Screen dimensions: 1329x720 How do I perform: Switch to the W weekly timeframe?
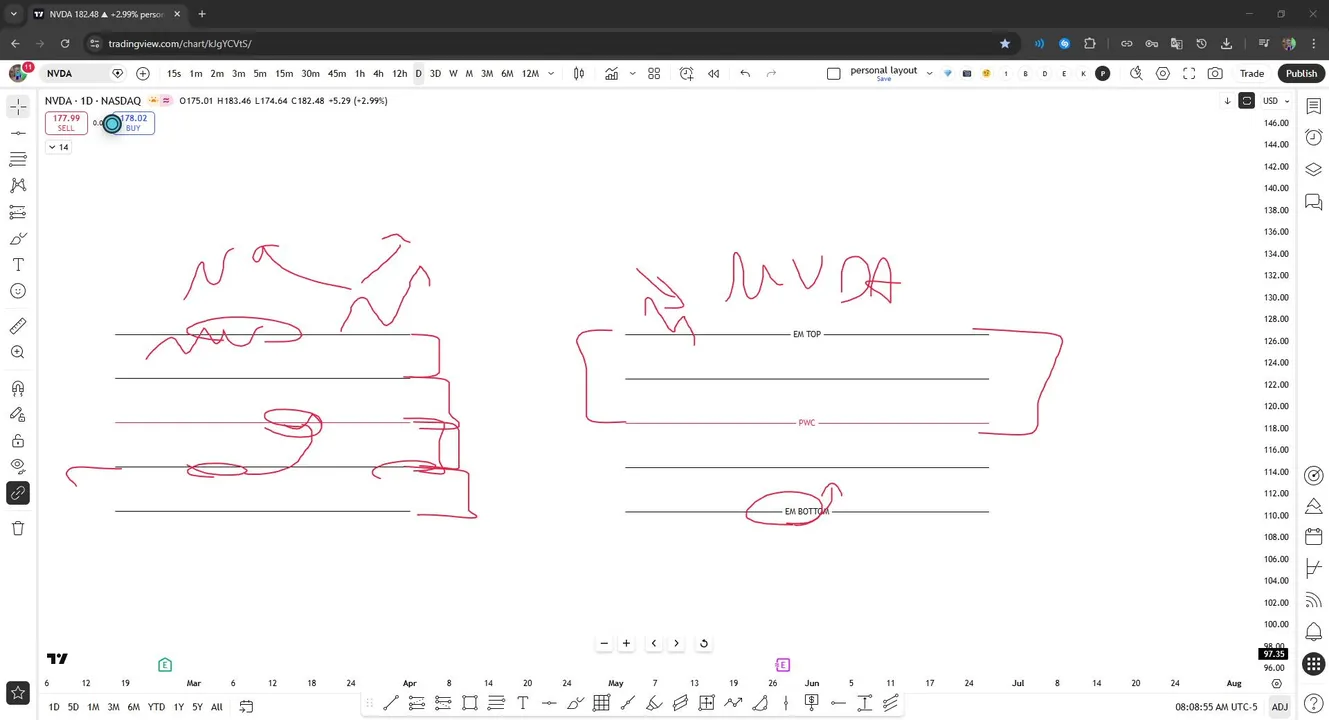(x=453, y=74)
